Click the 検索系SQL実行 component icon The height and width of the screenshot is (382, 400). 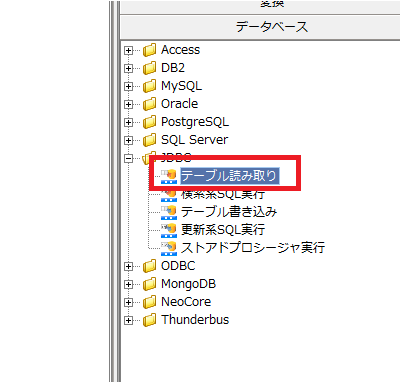169,196
